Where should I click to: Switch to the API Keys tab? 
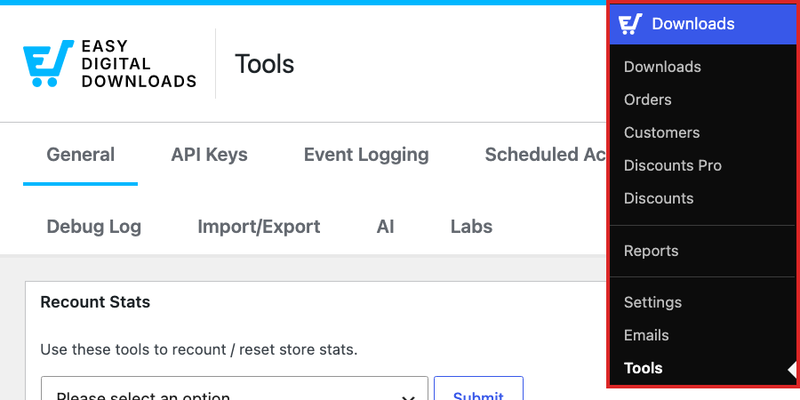pyautogui.click(x=209, y=155)
